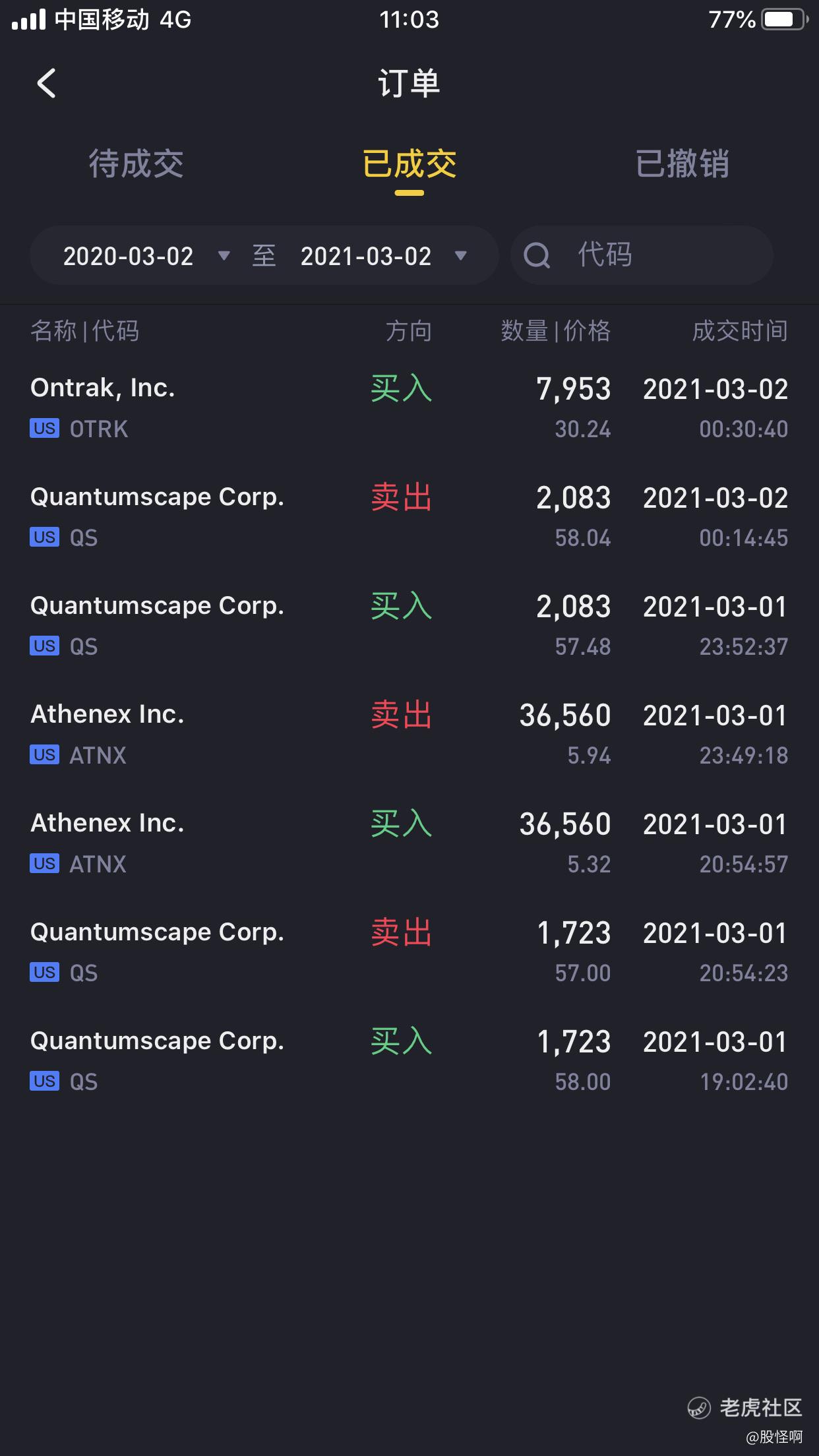Open the start date dropdown 2020-03-02

(129, 256)
